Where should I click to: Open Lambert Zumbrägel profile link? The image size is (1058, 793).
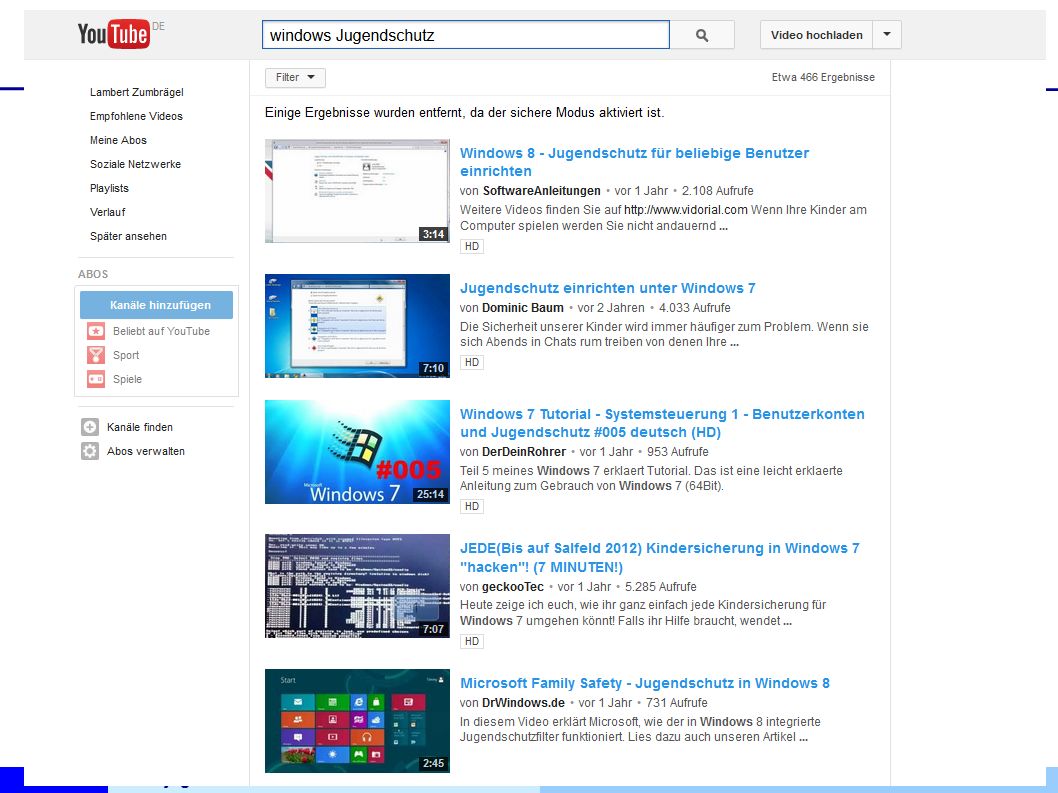tap(136, 92)
